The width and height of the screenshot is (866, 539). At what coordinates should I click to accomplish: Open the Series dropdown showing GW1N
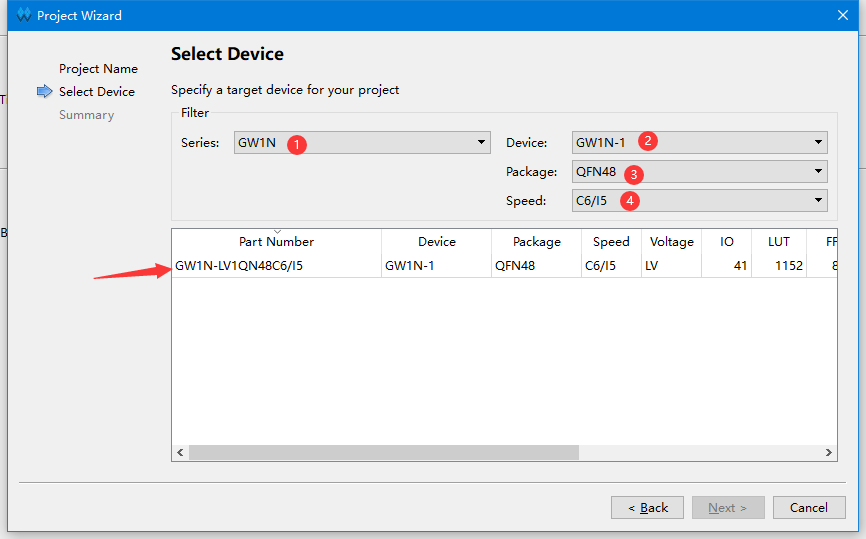362,142
